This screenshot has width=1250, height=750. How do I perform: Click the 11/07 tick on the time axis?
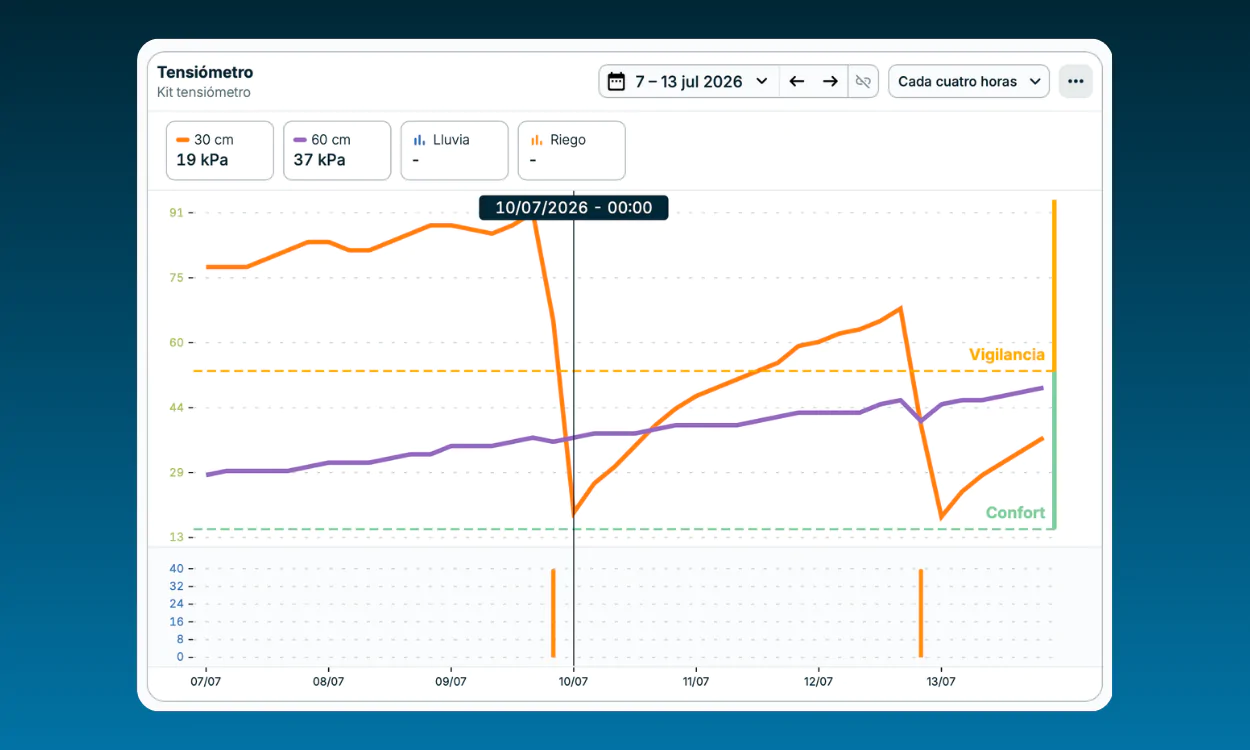pyautogui.click(x=696, y=682)
